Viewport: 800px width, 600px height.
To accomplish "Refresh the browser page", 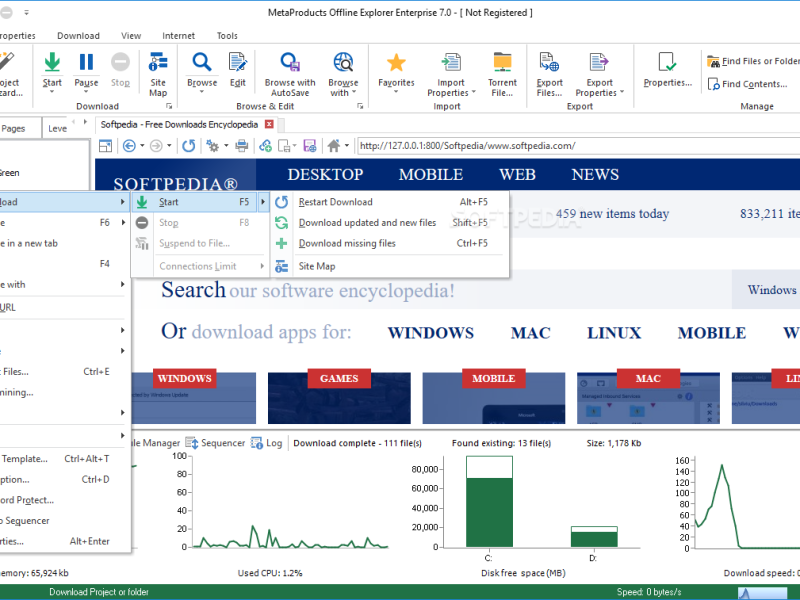I will tap(189, 146).
